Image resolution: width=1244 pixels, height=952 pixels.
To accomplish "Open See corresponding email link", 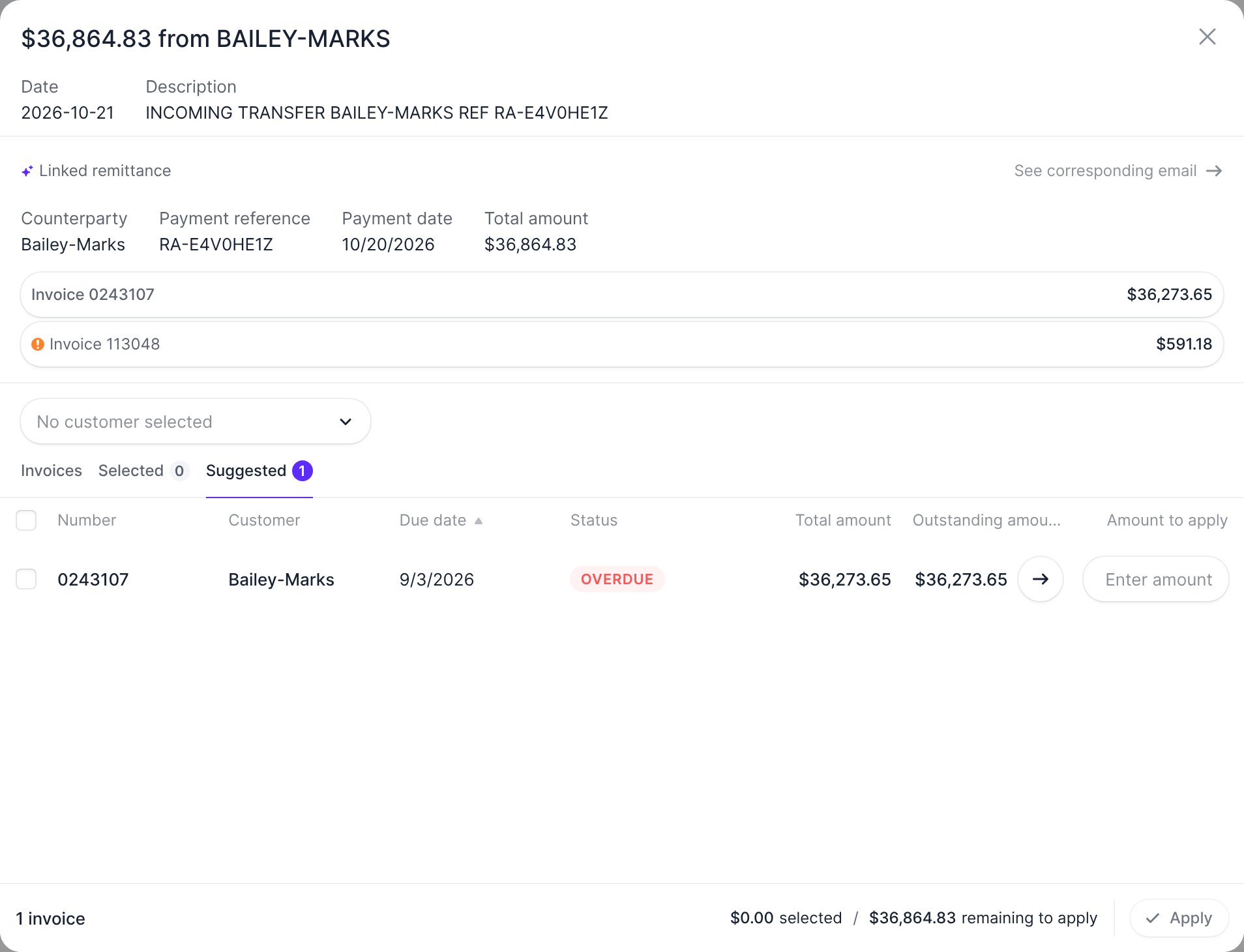I will pos(1118,171).
